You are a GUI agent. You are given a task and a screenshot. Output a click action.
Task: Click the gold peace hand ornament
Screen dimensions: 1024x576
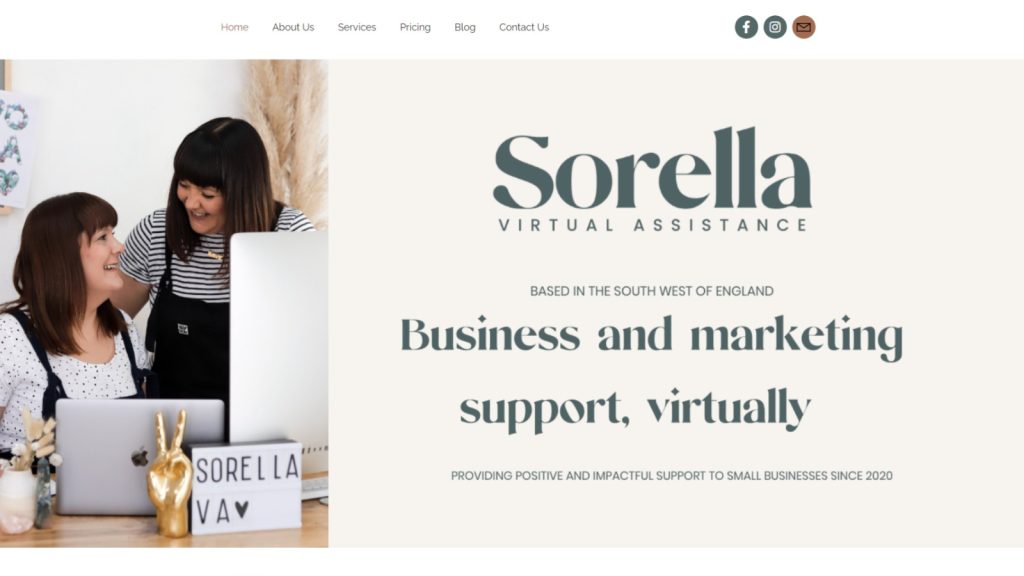tap(170, 473)
